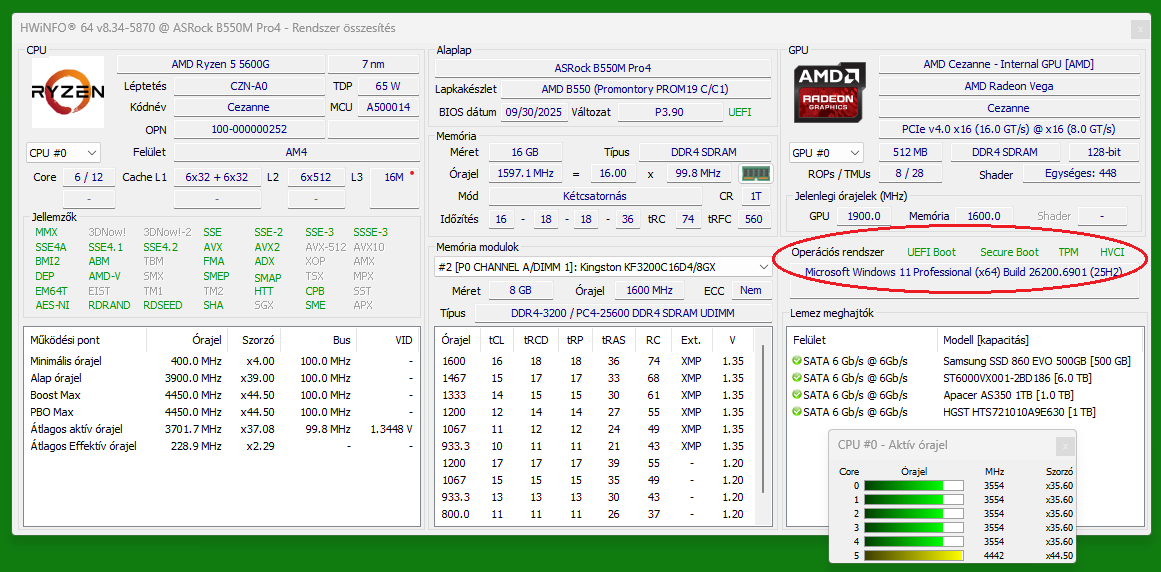Click the Secure Boot indicator
The image size is (1161, 572).
[1009, 253]
